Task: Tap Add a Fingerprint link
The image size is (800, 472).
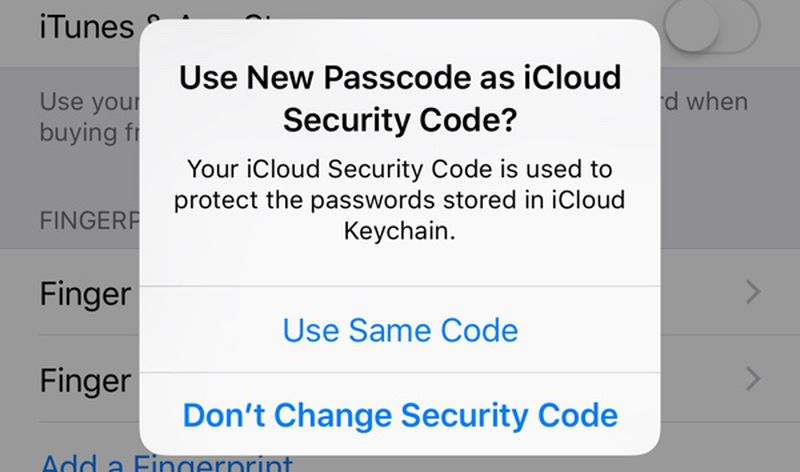Action: 166,462
